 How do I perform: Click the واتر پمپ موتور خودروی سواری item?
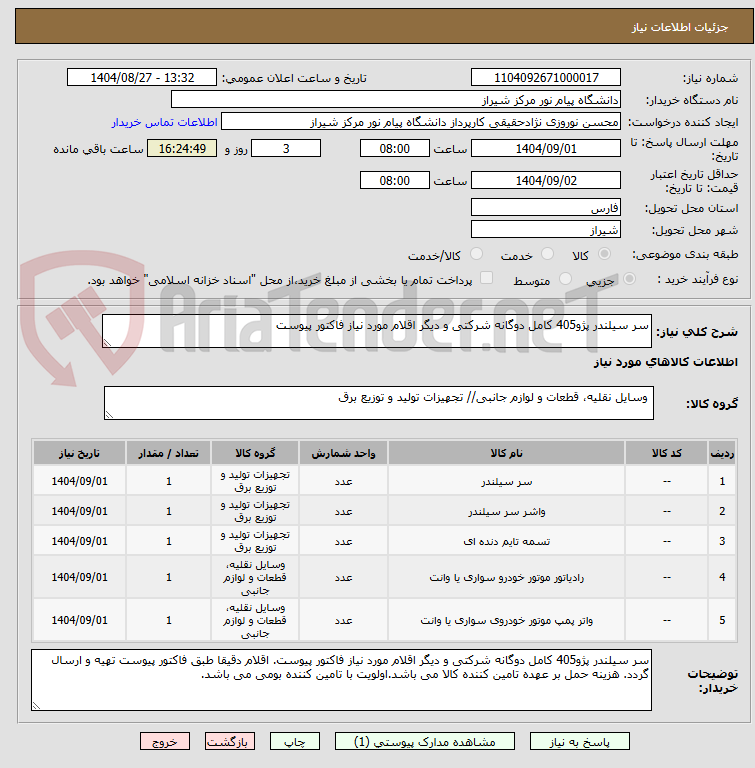click(x=506, y=621)
